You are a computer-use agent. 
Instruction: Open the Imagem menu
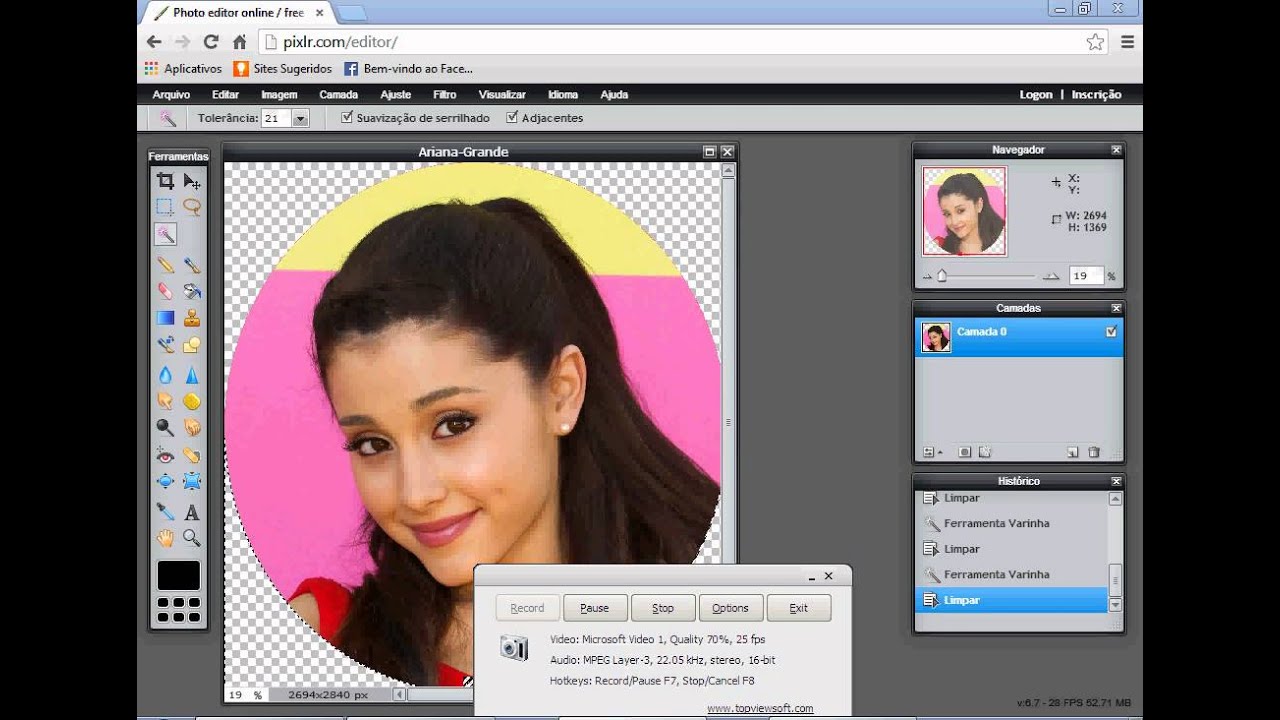click(x=280, y=94)
